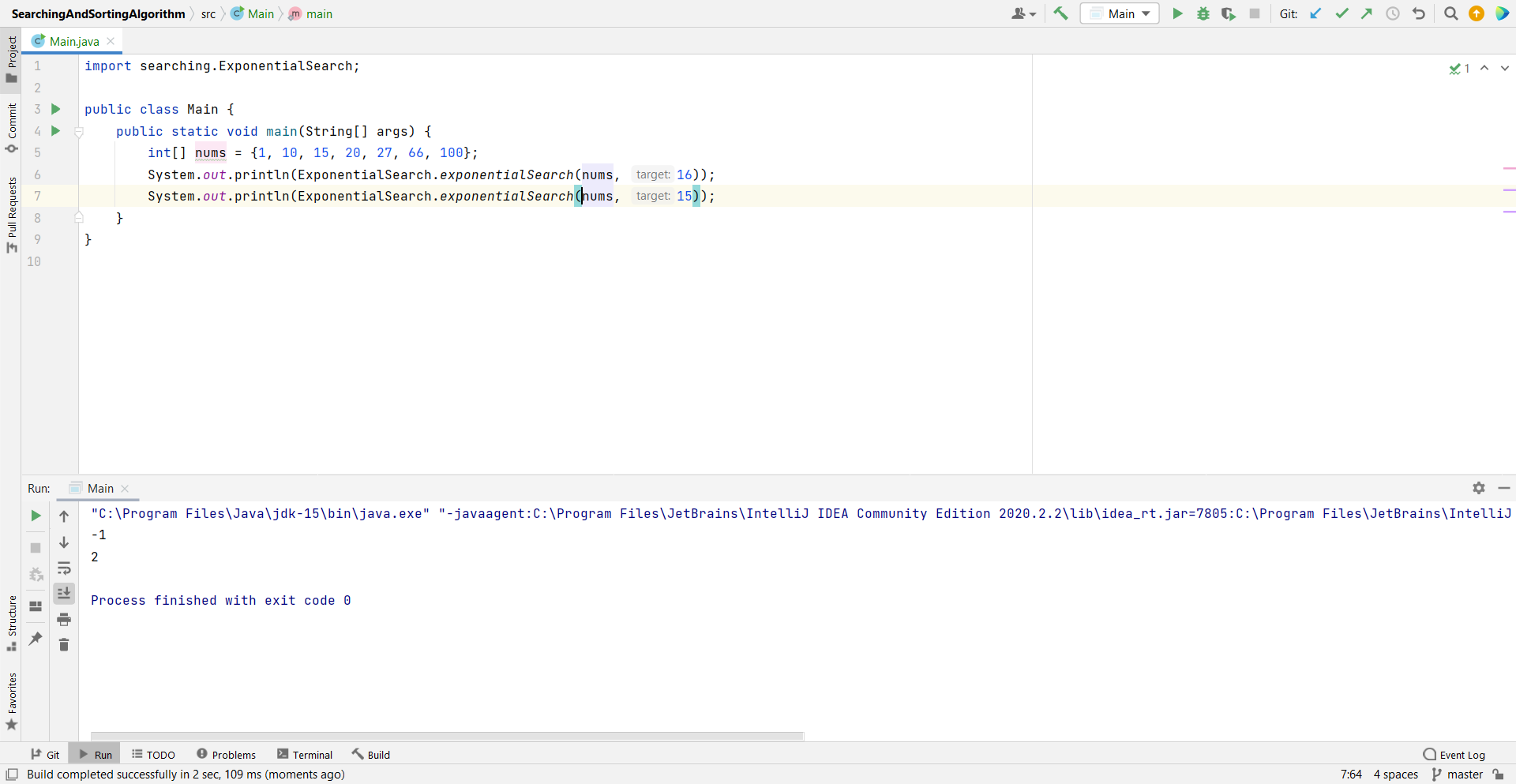Click the toolbar stop square icon
This screenshot has height=784, width=1516.
pyautogui.click(x=1255, y=13)
